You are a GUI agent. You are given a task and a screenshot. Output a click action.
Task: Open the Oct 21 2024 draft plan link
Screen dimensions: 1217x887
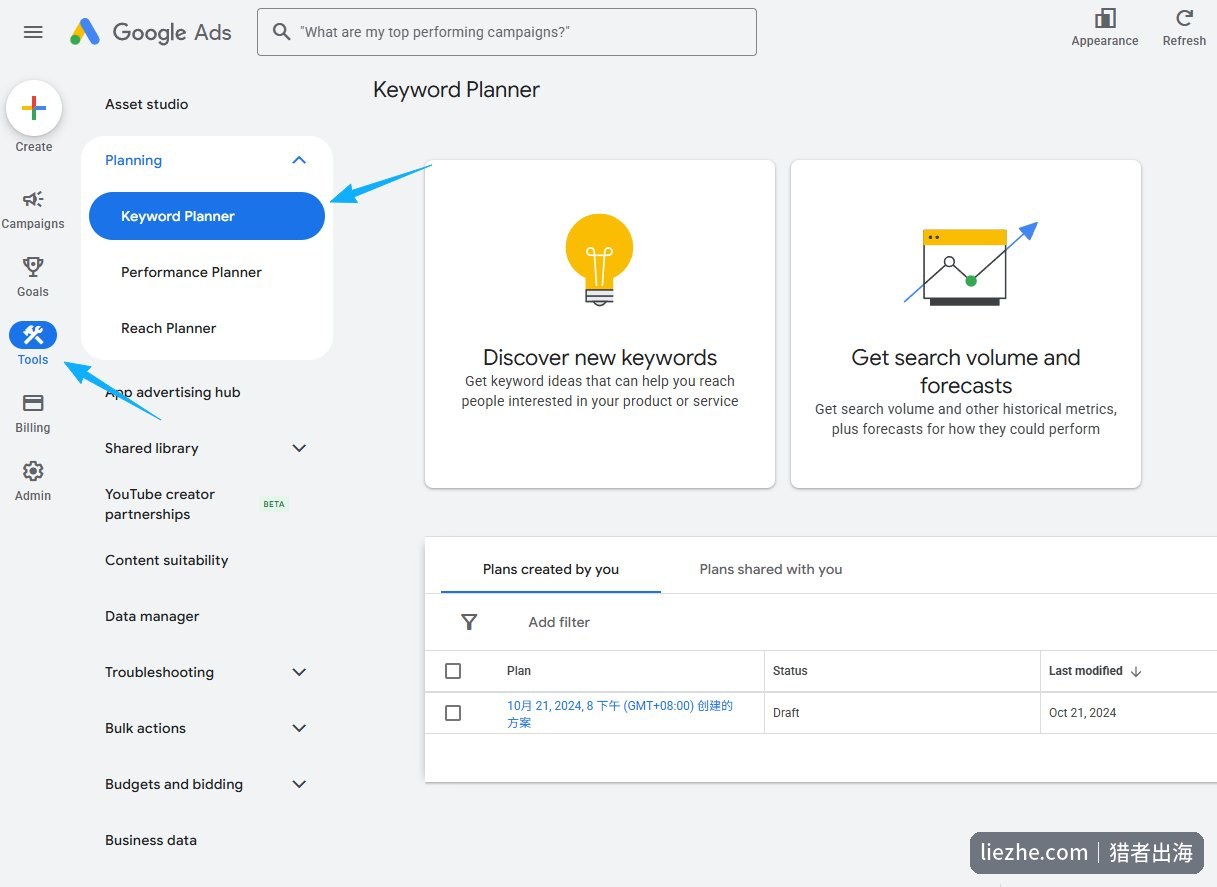click(620, 714)
